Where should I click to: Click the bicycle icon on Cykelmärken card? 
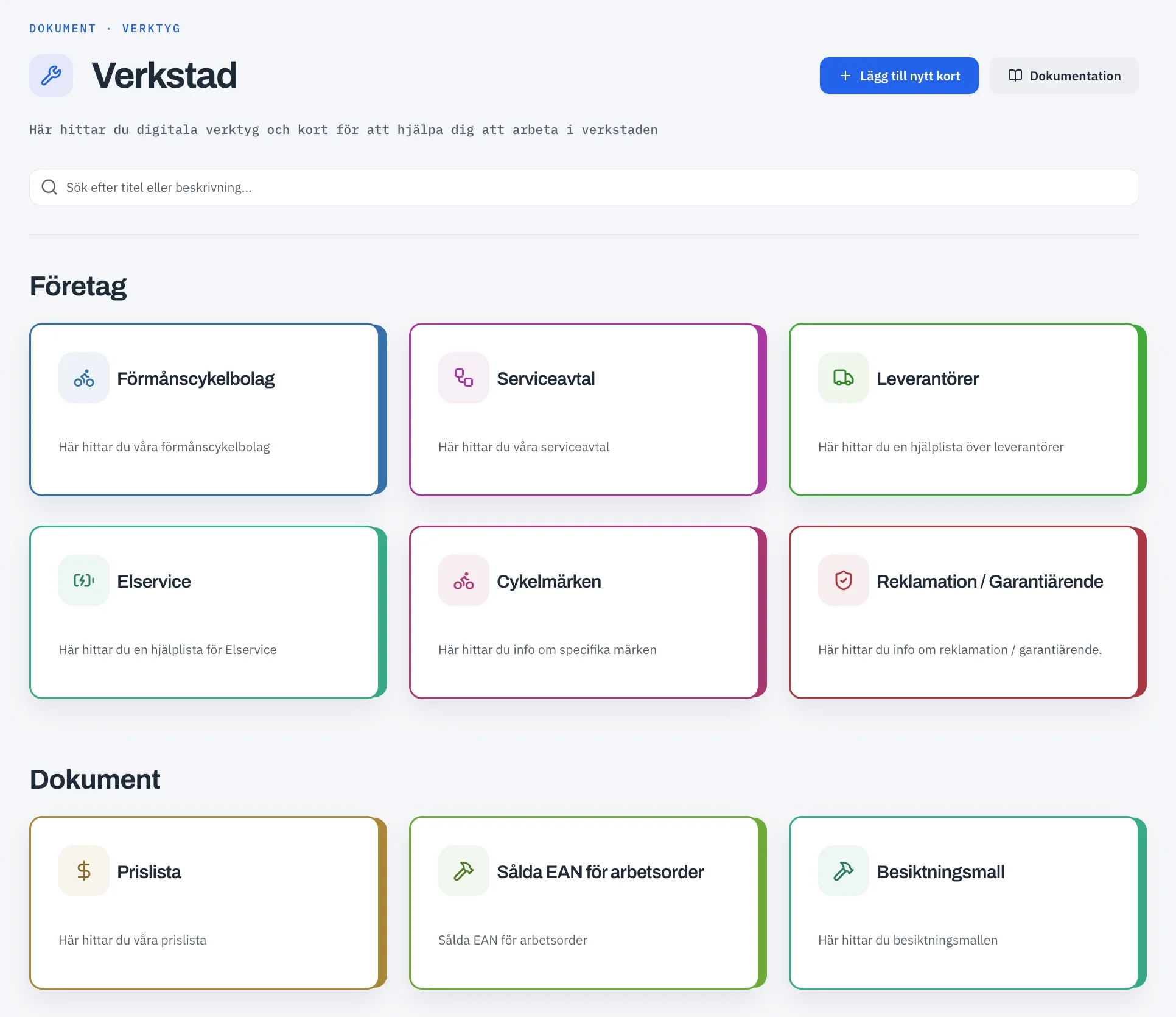(x=464, y=581)
